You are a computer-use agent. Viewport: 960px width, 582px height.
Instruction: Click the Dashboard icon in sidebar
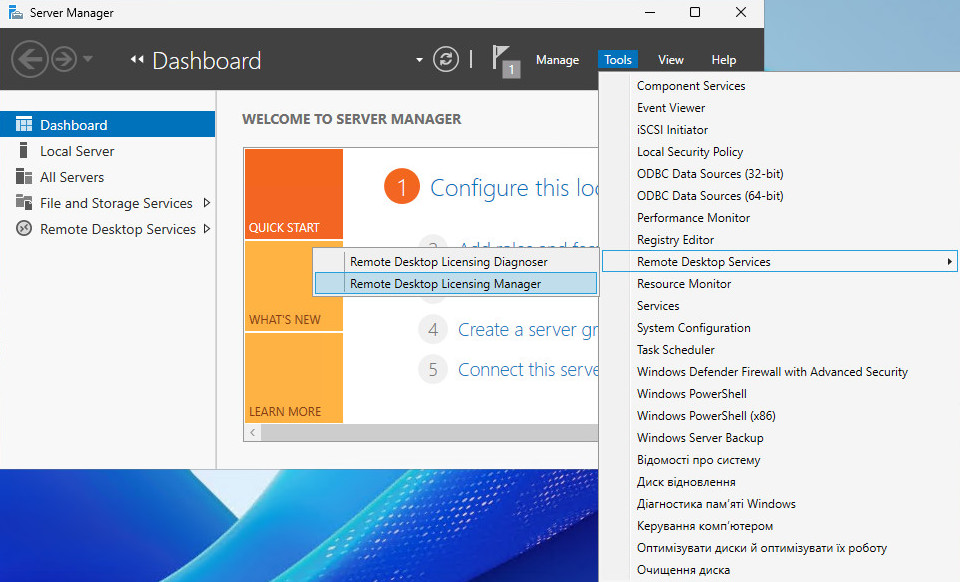[24, 124]
